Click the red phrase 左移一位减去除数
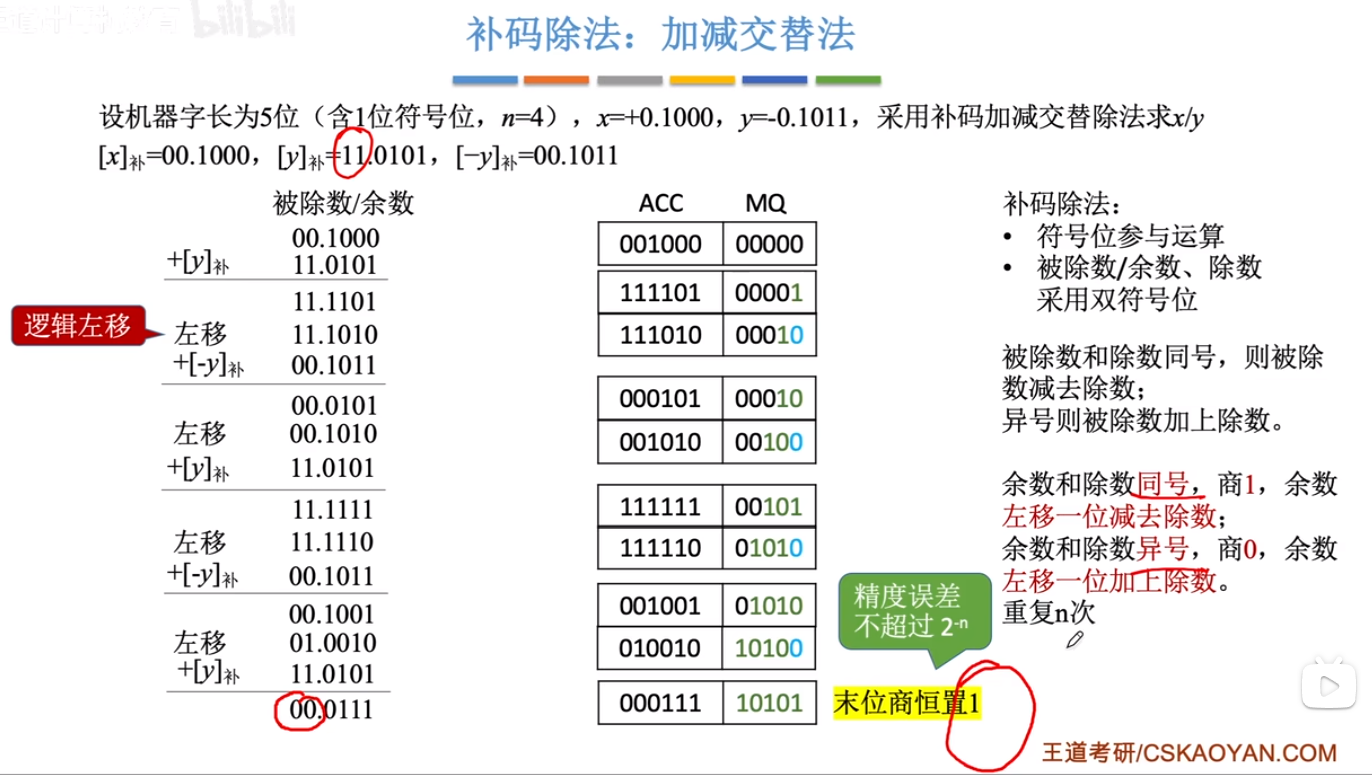1372x775 pixels. coord(1108,516)
